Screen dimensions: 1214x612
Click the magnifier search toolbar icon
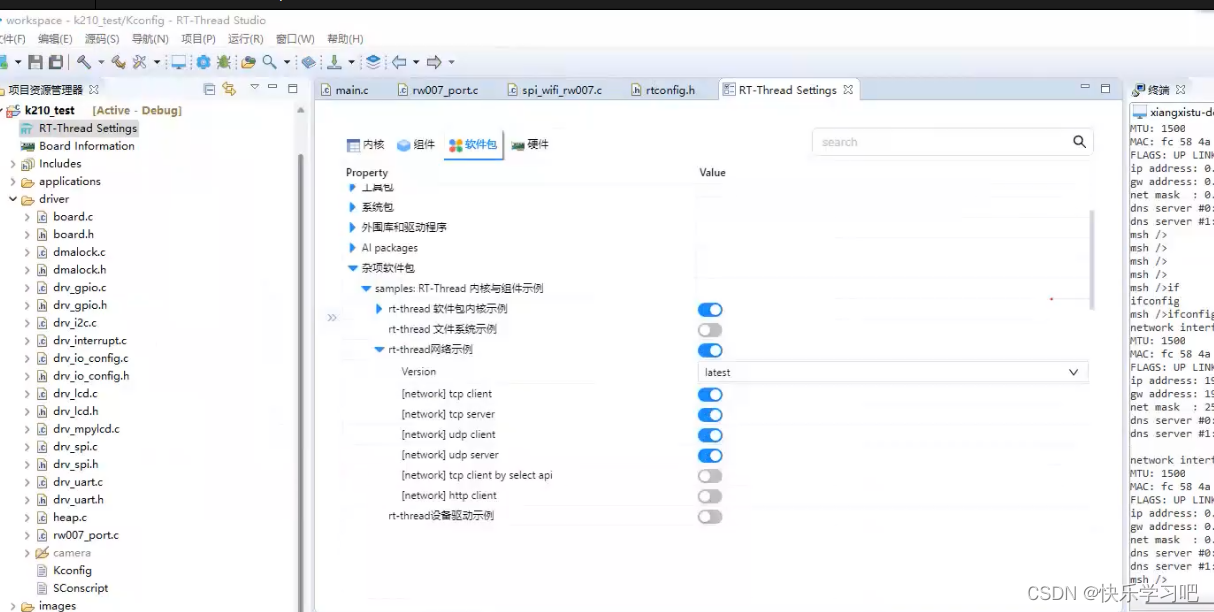coord(270,62)
